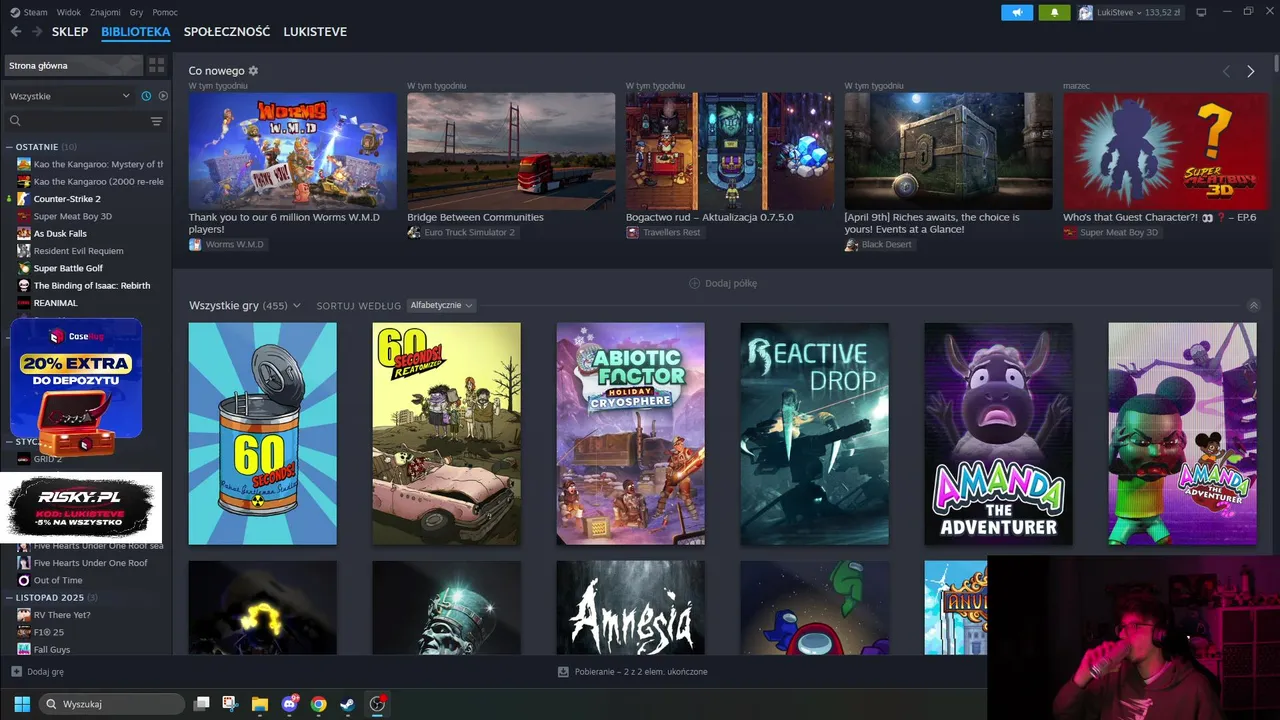The width and height of the screenshot is (1280, 720).
Task: Open the green notifications bell
Action: coord(1054,12)
